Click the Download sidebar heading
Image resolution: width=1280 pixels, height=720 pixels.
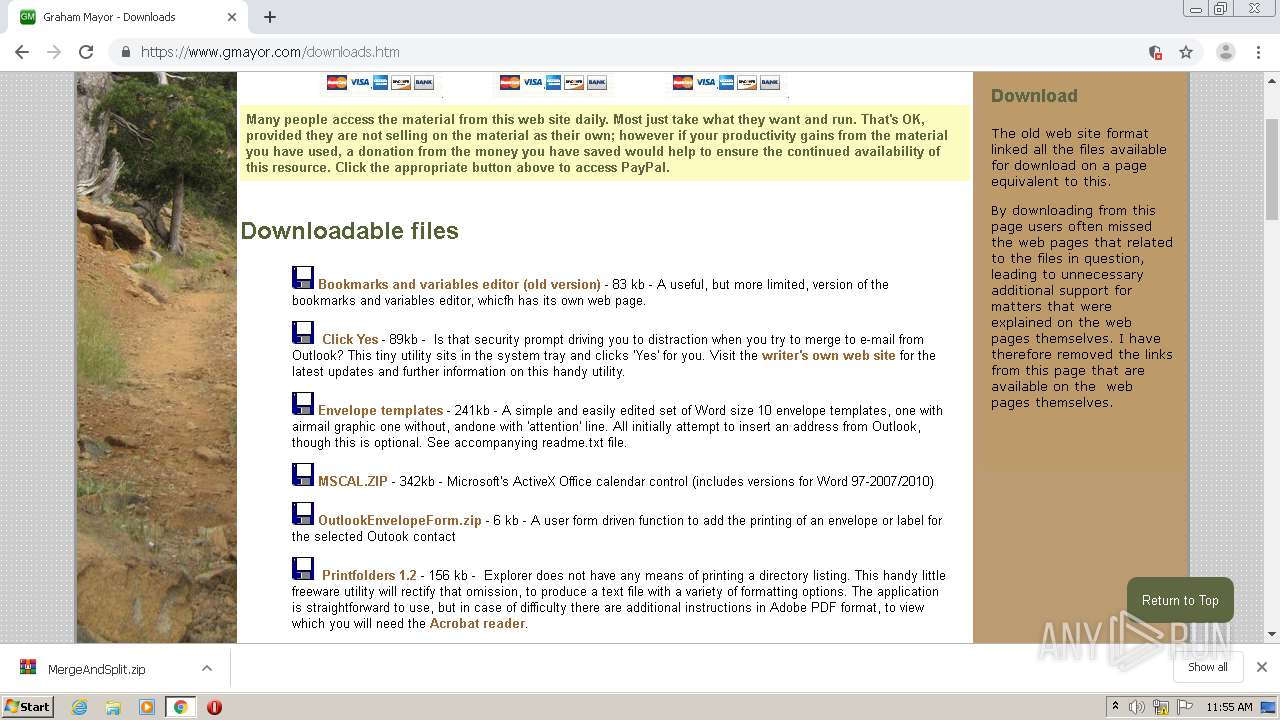[1034, 96]
